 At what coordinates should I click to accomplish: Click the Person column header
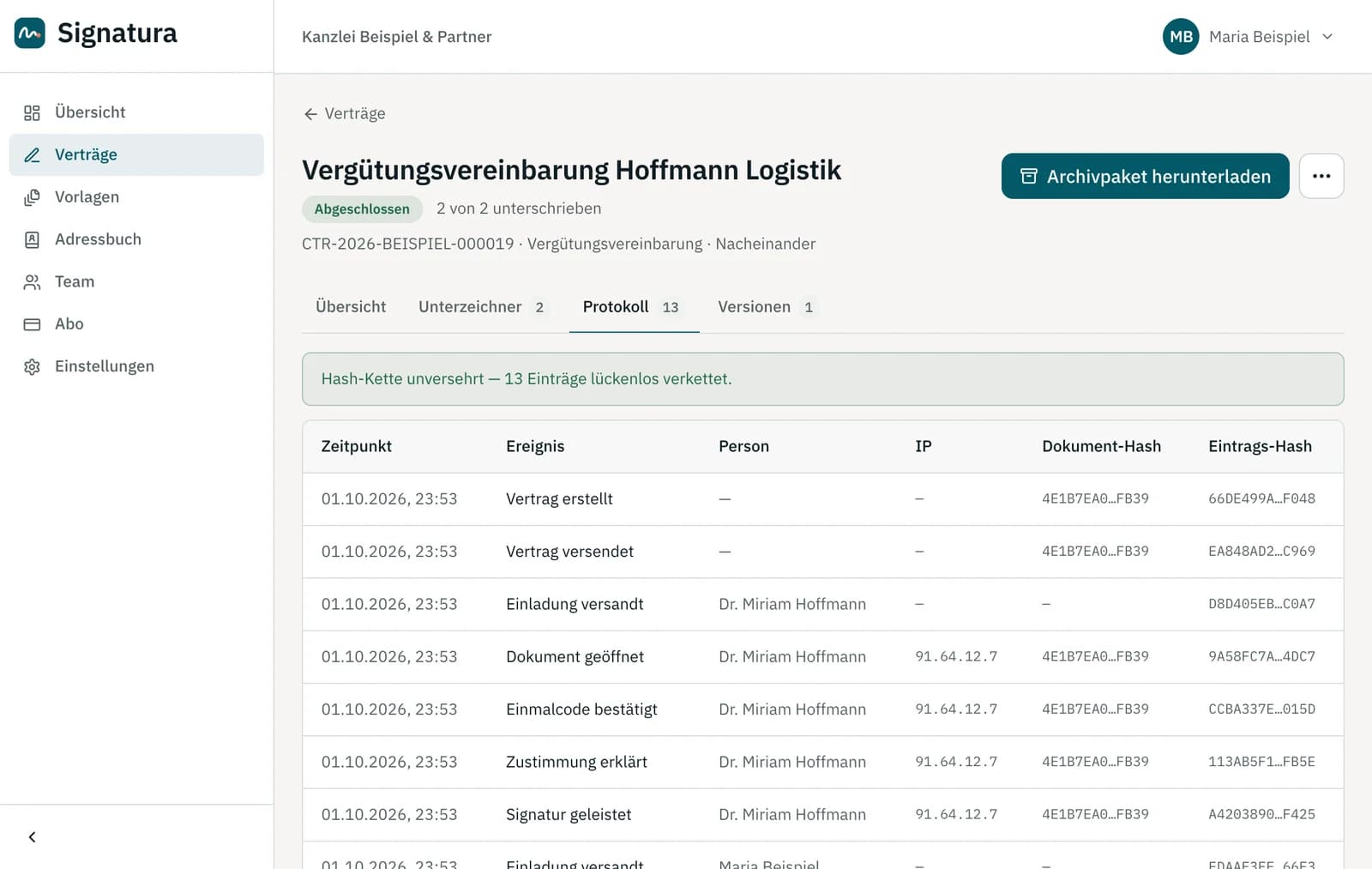coord(743,446)
